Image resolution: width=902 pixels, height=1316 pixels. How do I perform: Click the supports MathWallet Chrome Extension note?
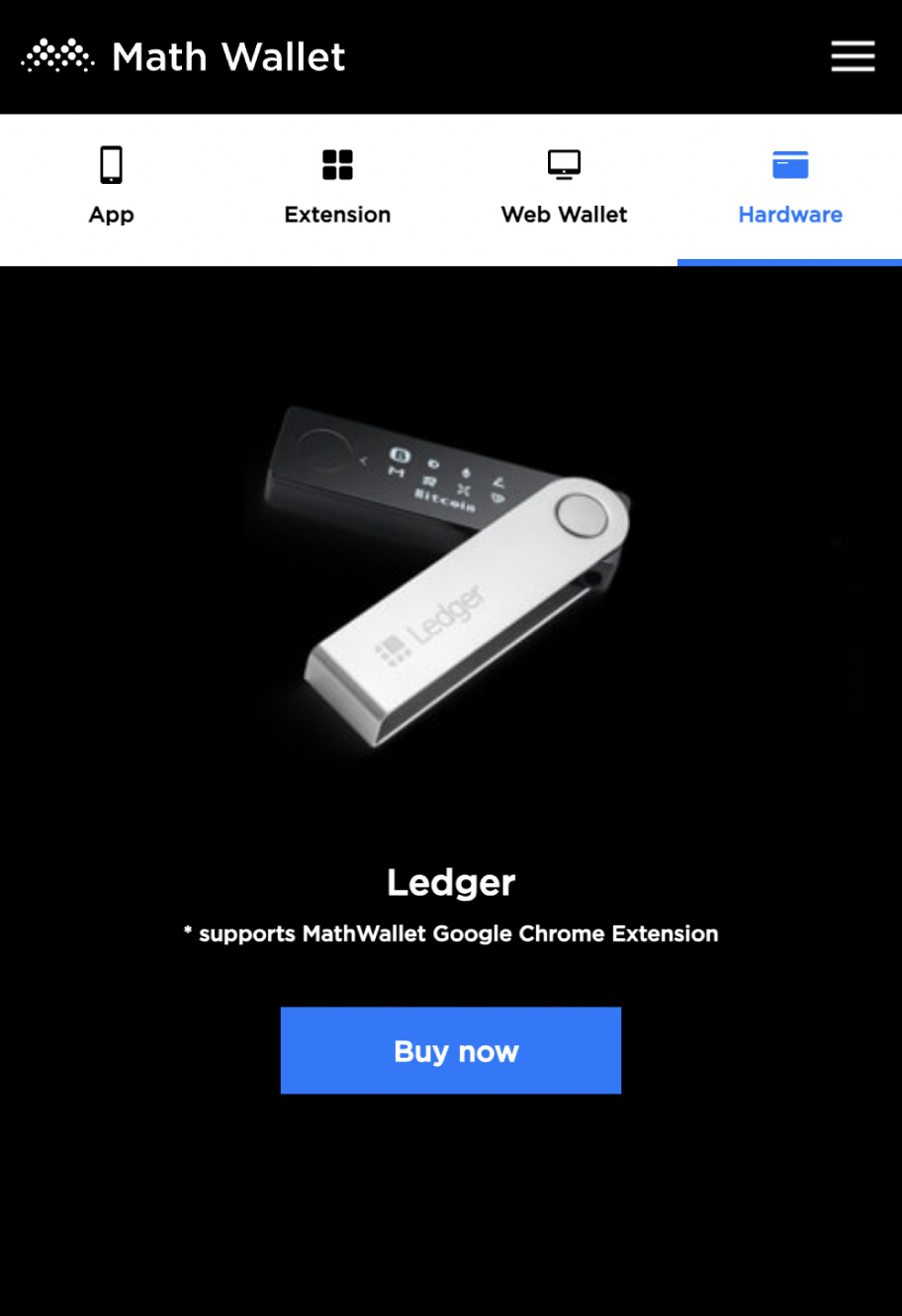[451, 933]
